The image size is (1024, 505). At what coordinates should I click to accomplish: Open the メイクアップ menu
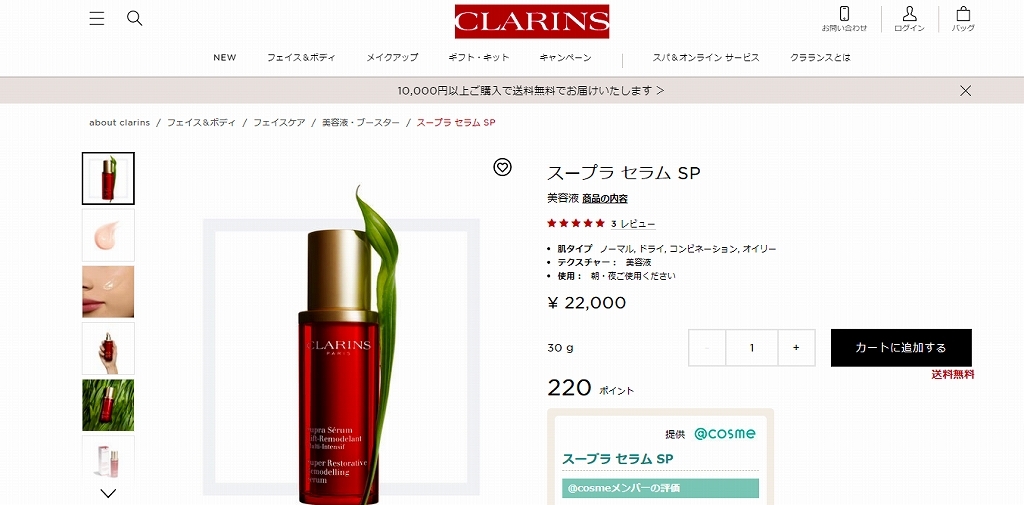tap(392, 57)
